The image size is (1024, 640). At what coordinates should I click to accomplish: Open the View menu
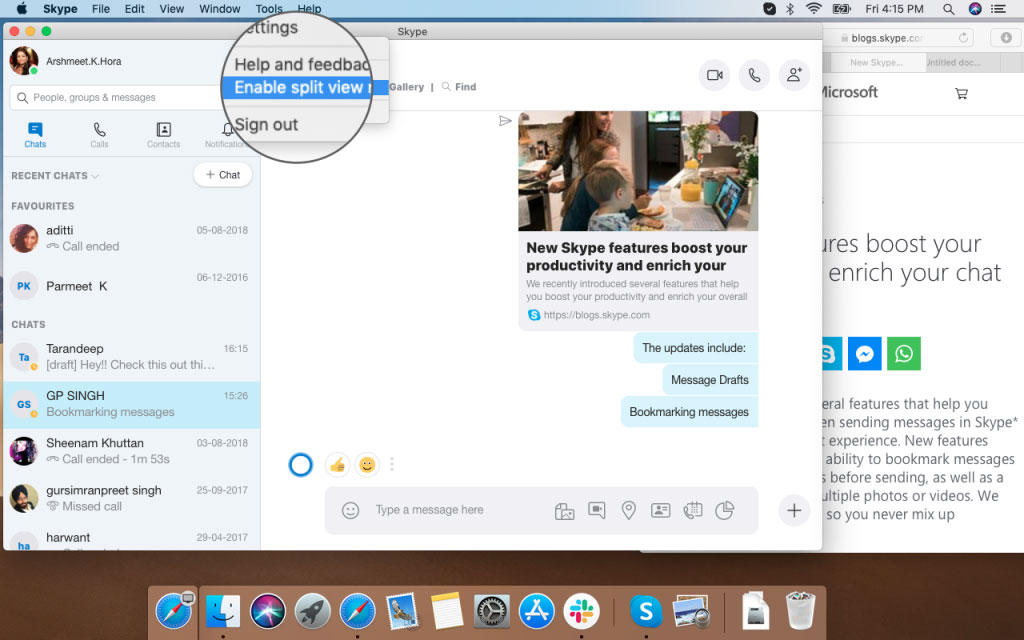172,9
